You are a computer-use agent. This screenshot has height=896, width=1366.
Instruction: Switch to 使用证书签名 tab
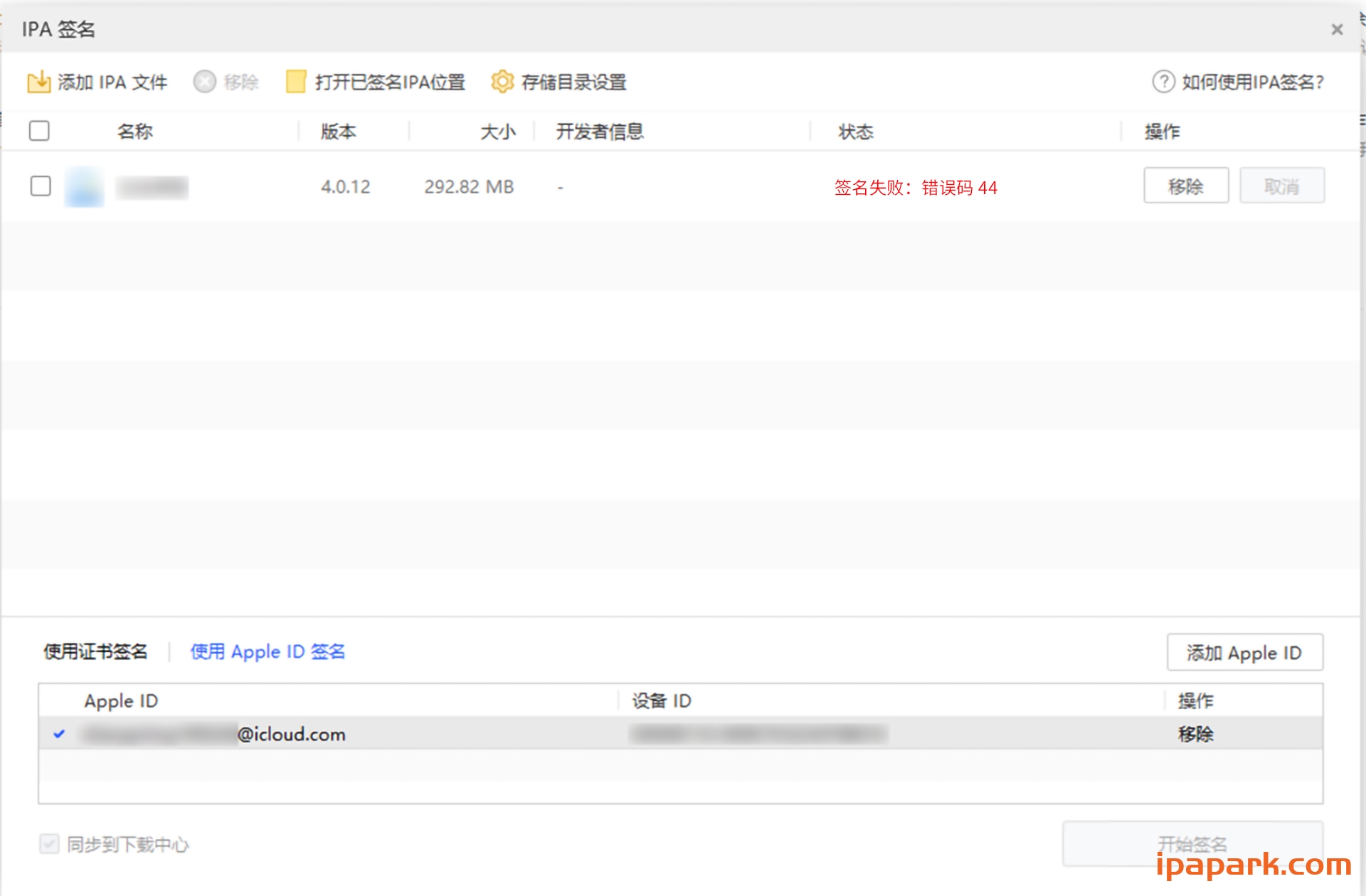coord(95,651)
